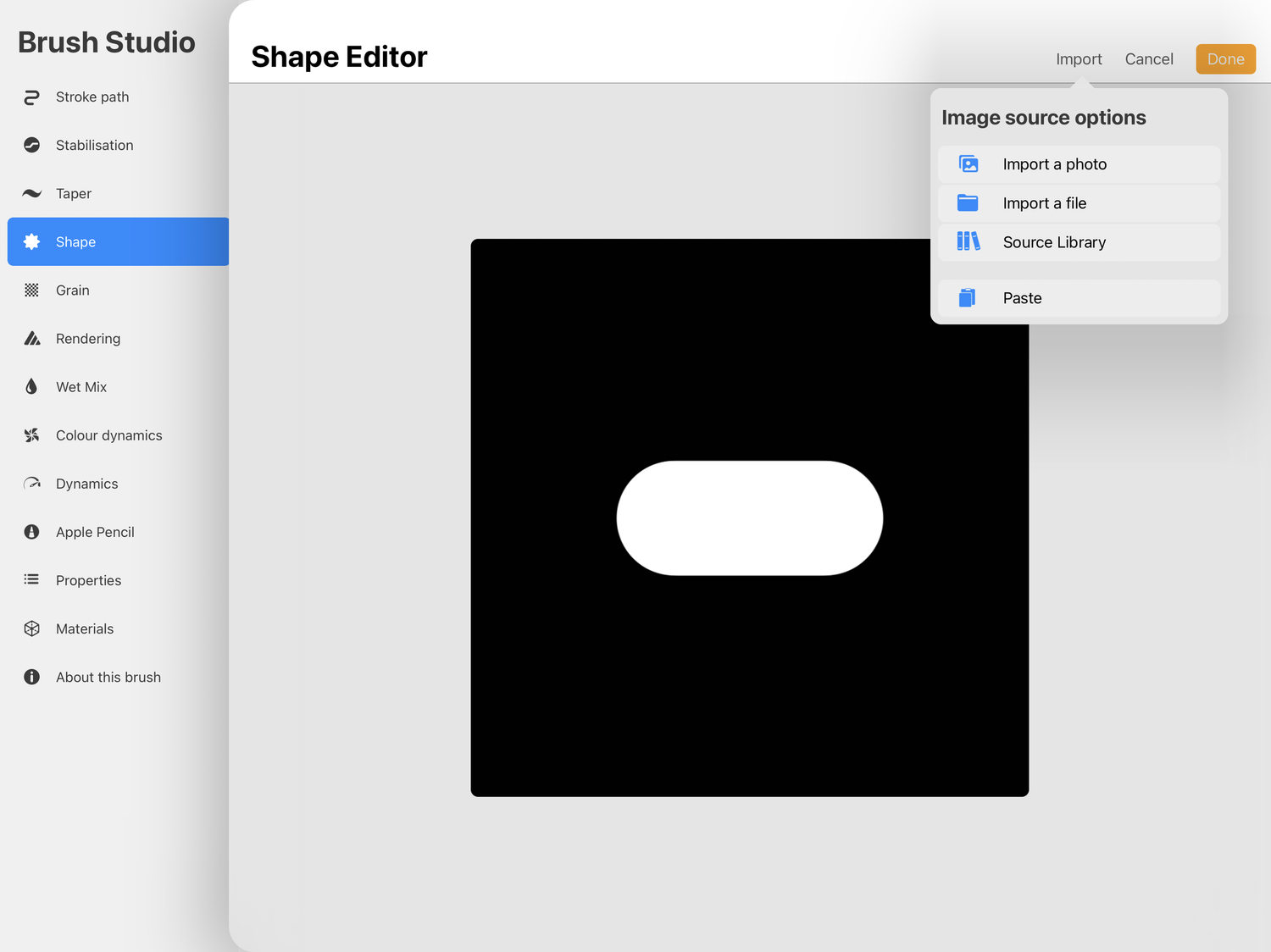Select the Properties list icon
This screenshot has width=1271, height=952.
tap(31, 580)
